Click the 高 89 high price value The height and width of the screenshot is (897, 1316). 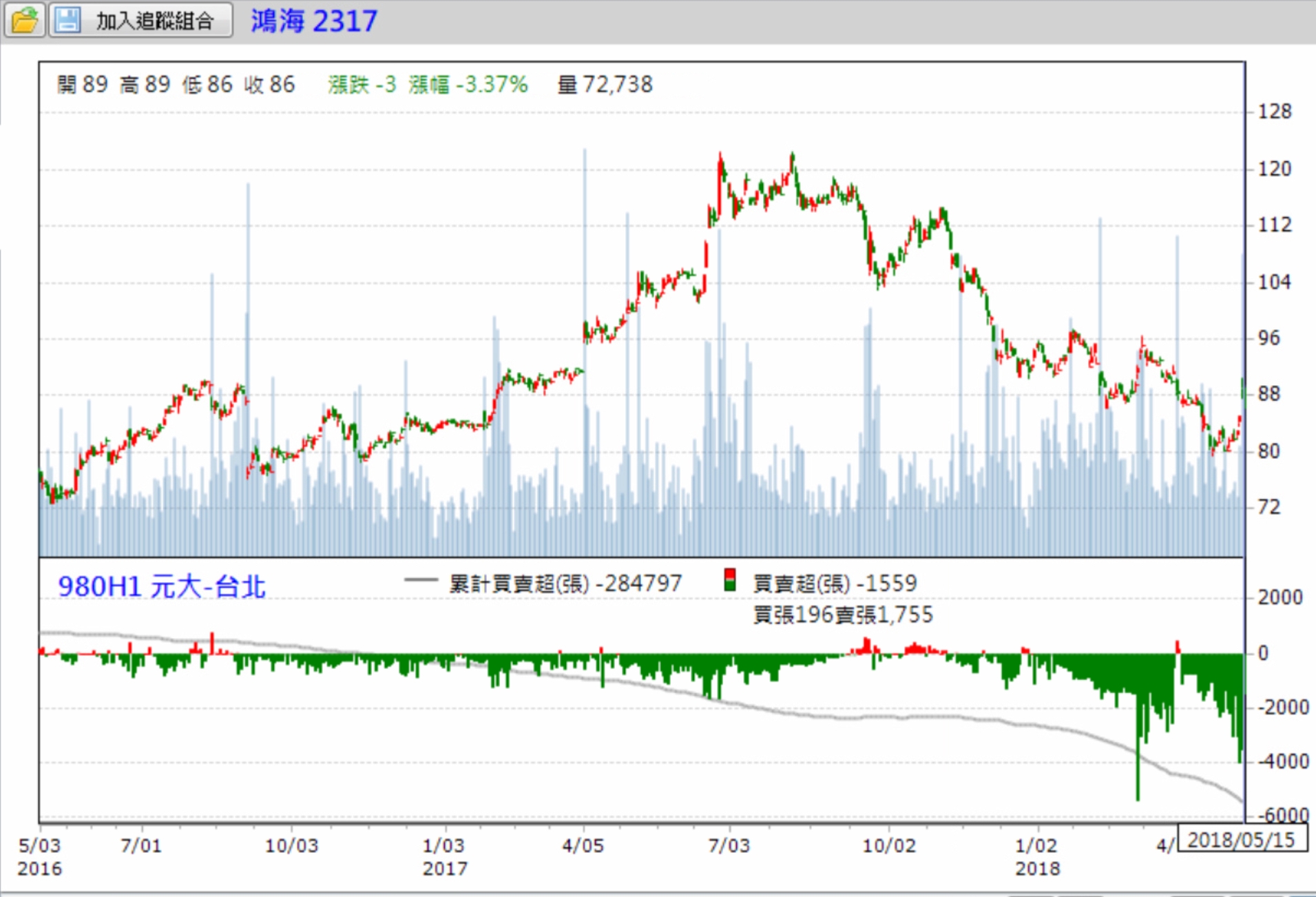145,84
